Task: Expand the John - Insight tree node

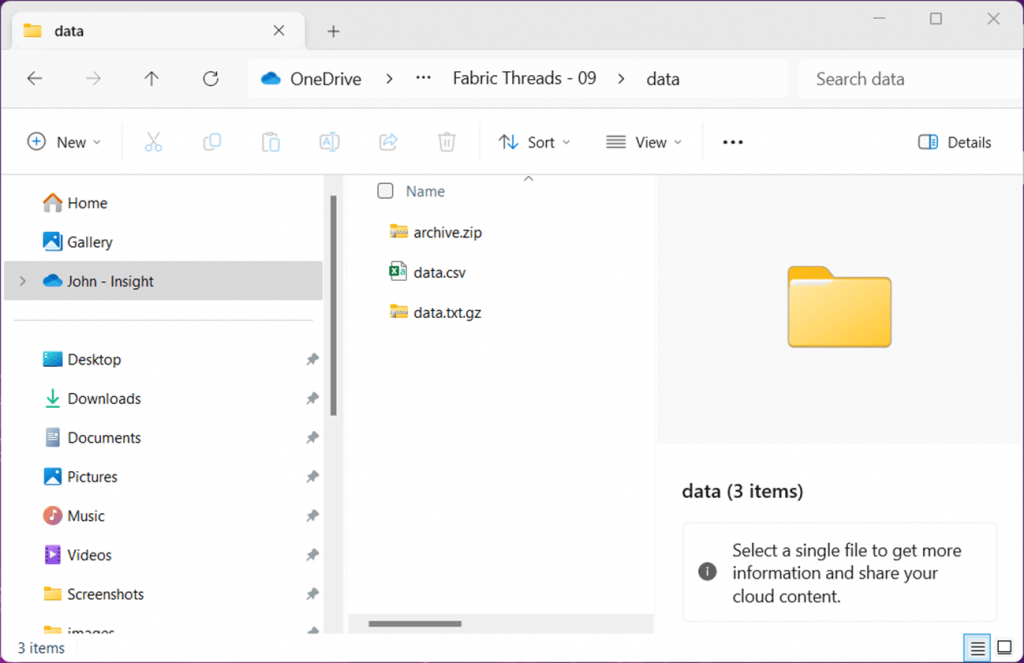Action: pos(23,282)
